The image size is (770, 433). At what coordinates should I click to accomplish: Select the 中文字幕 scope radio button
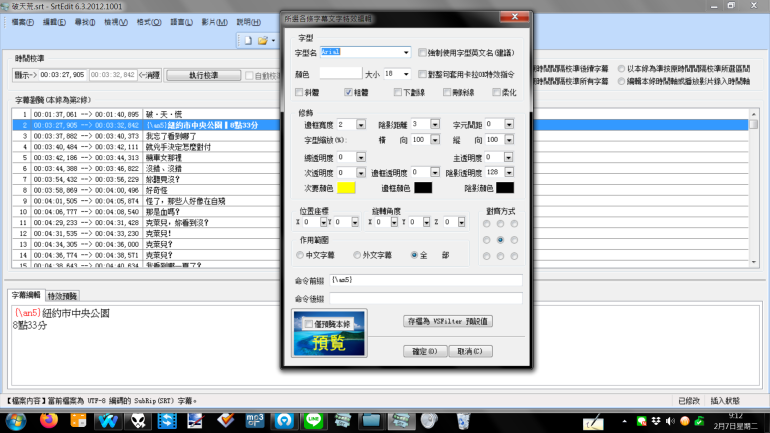[x=300, y=255]
